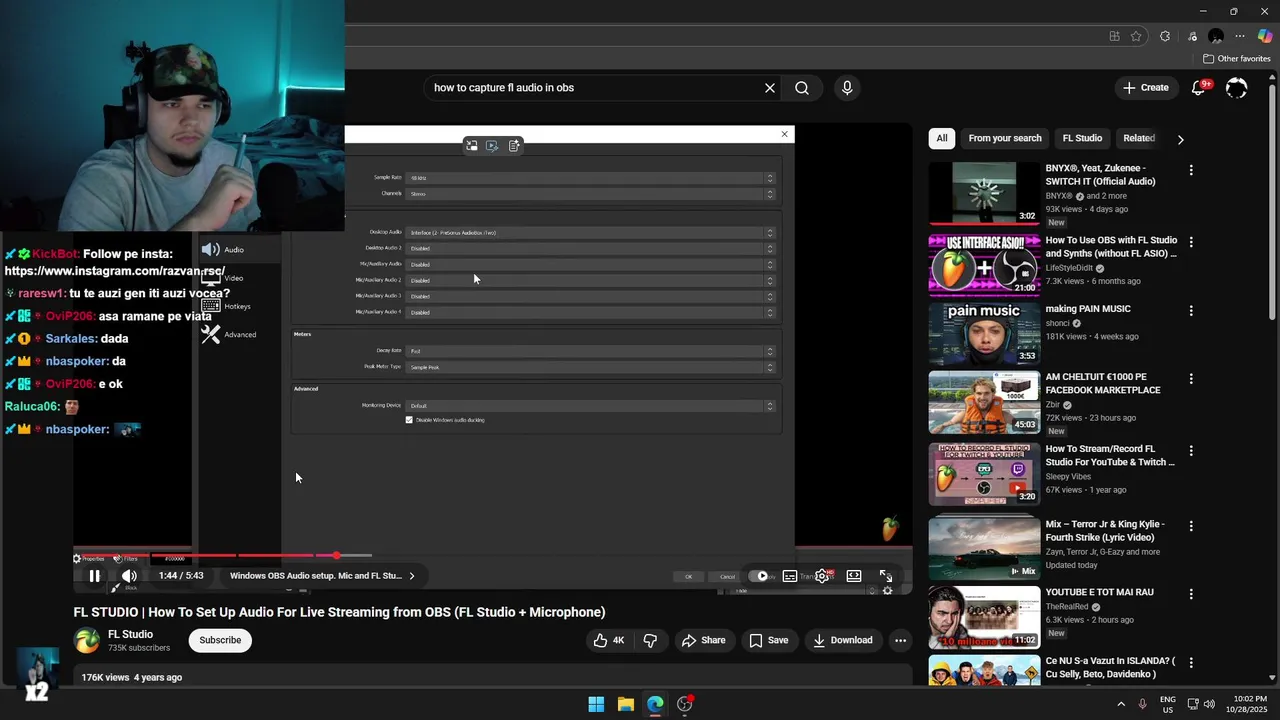Select the 'All' filter chip
This screenshot has height=720, width=1280.
pos(942,138)
